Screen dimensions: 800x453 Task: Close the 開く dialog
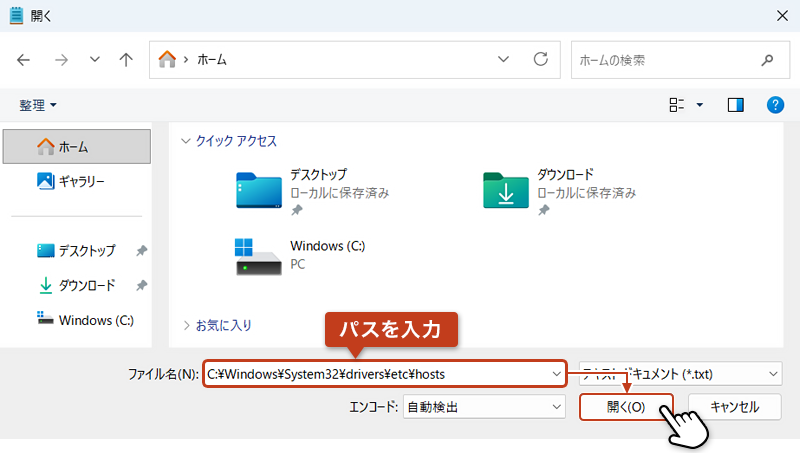coord(782,16)
